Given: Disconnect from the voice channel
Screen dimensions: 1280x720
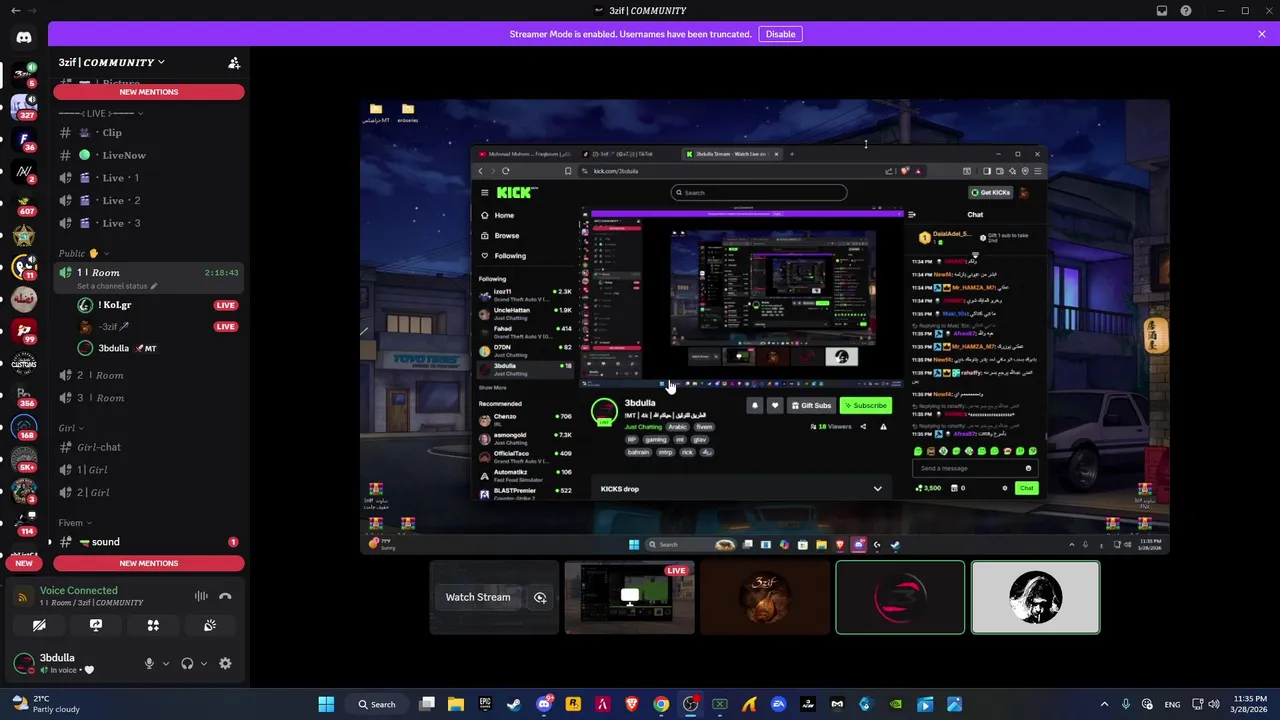Looking at the screenshot, I should (225, 596).
